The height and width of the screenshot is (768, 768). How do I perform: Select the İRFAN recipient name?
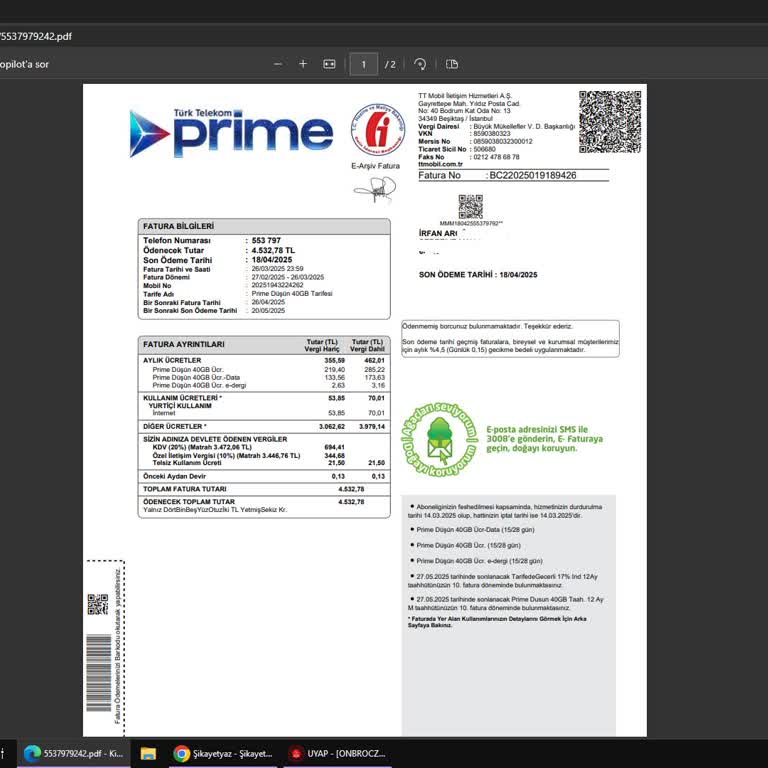tap(438, 234)
